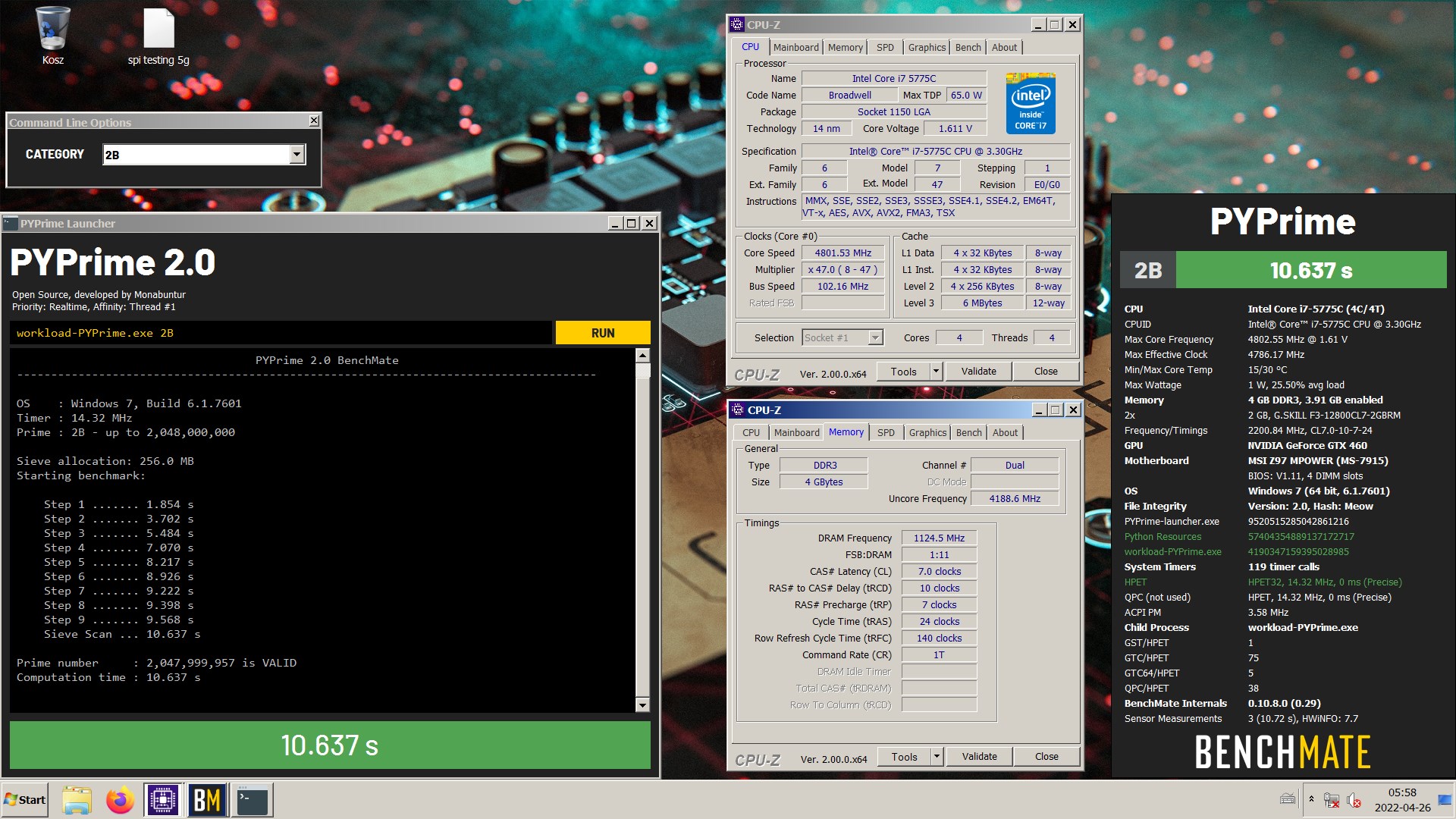Screen dimensions: 1456x819
Task: Click the CAS# Latency 7.0 clocks value
Action: (x=939, y=572)
